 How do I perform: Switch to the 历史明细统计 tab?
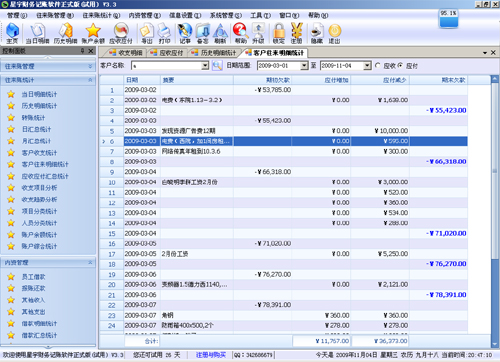pyautogui.click(x=214, y=53)
